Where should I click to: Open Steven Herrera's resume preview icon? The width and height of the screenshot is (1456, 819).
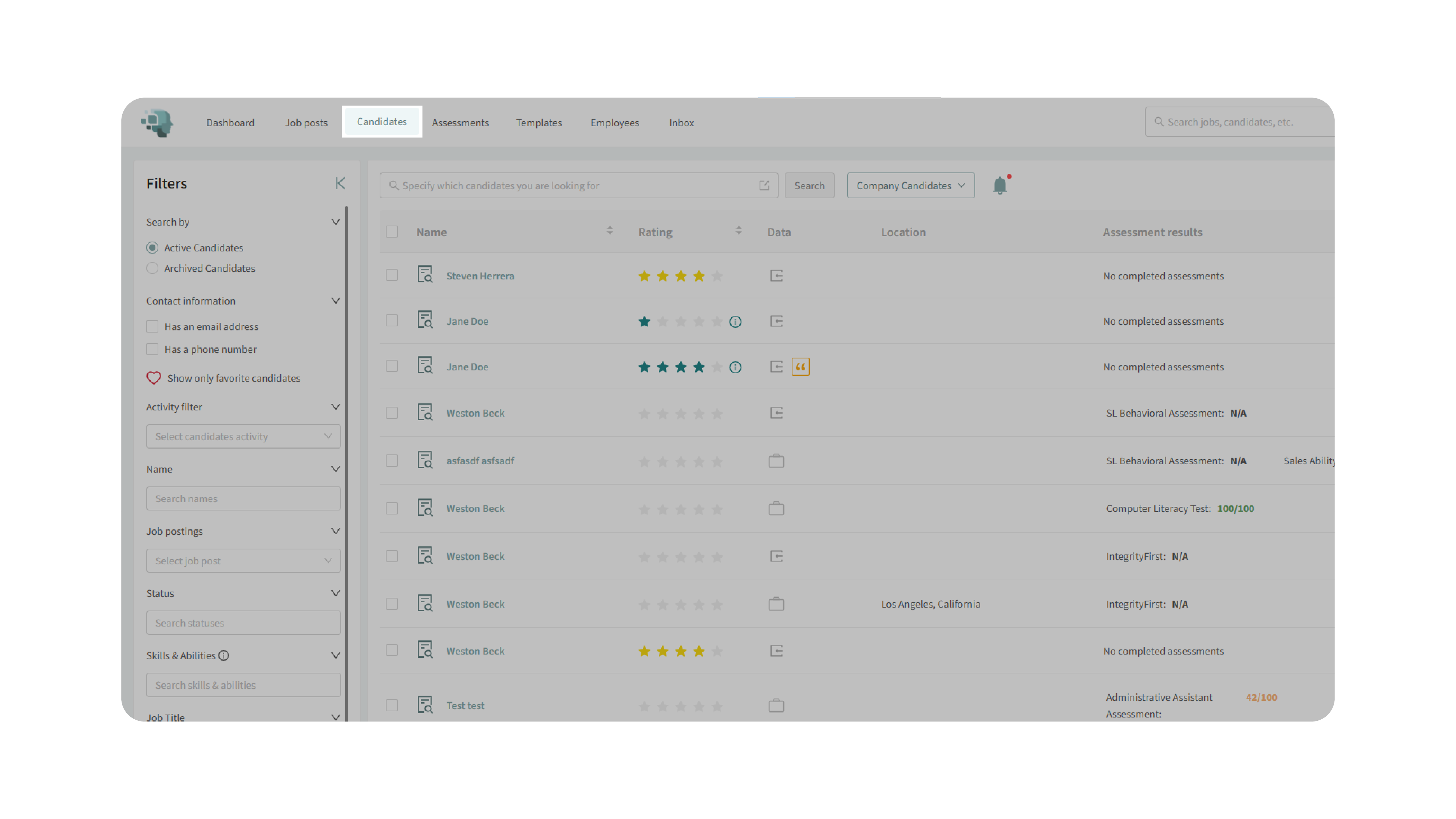(424, 275)
